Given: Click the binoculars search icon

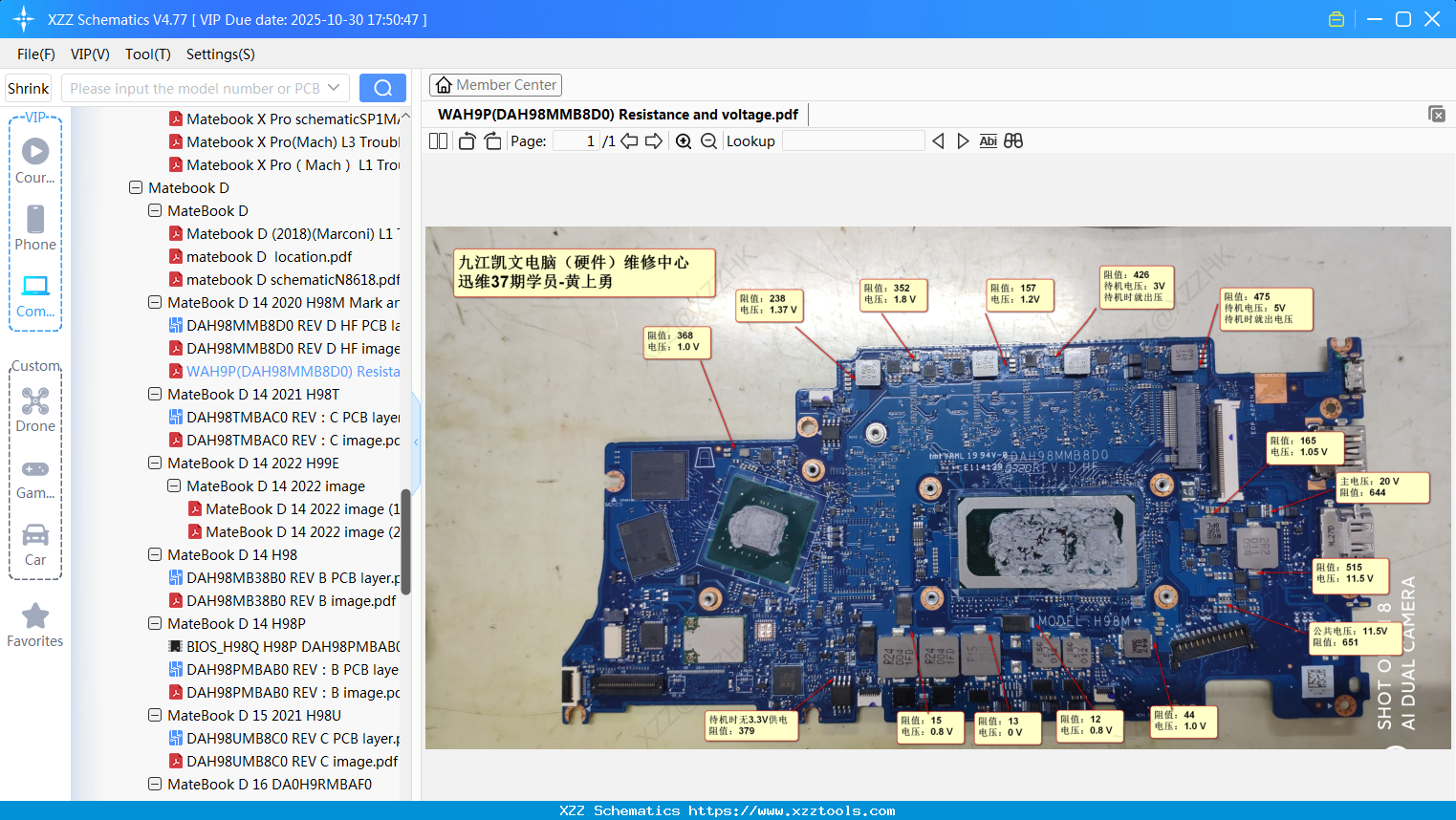Looking at the screenshot, I should [1013, 141].
